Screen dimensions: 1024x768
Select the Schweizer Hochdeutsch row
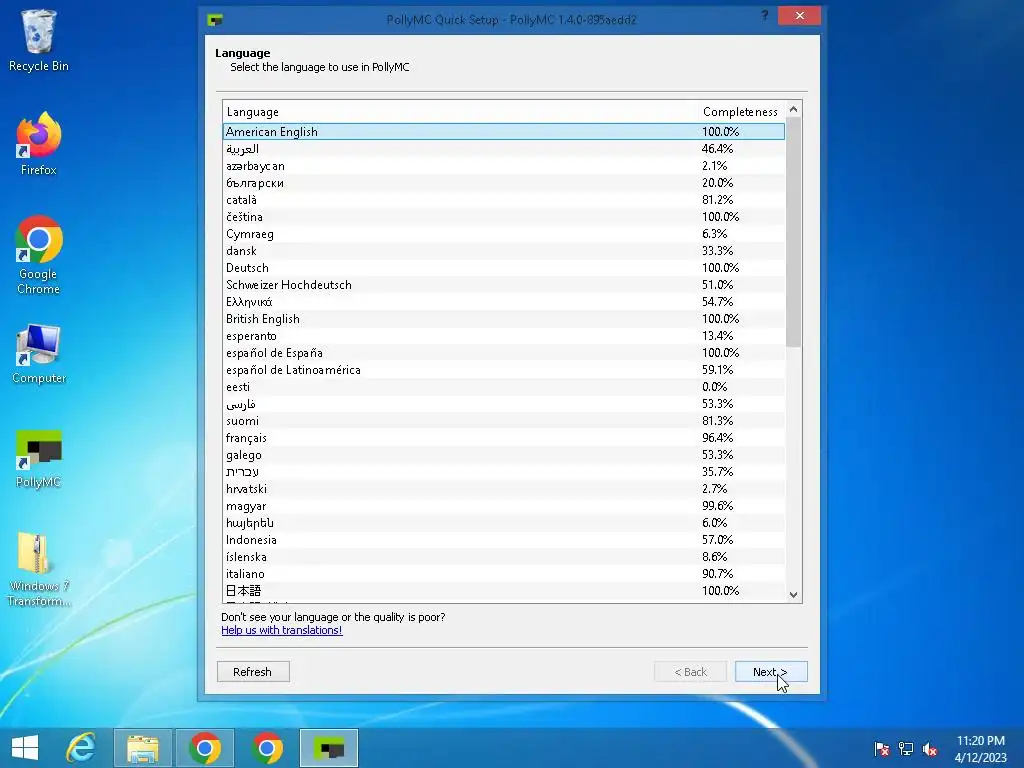504,285
